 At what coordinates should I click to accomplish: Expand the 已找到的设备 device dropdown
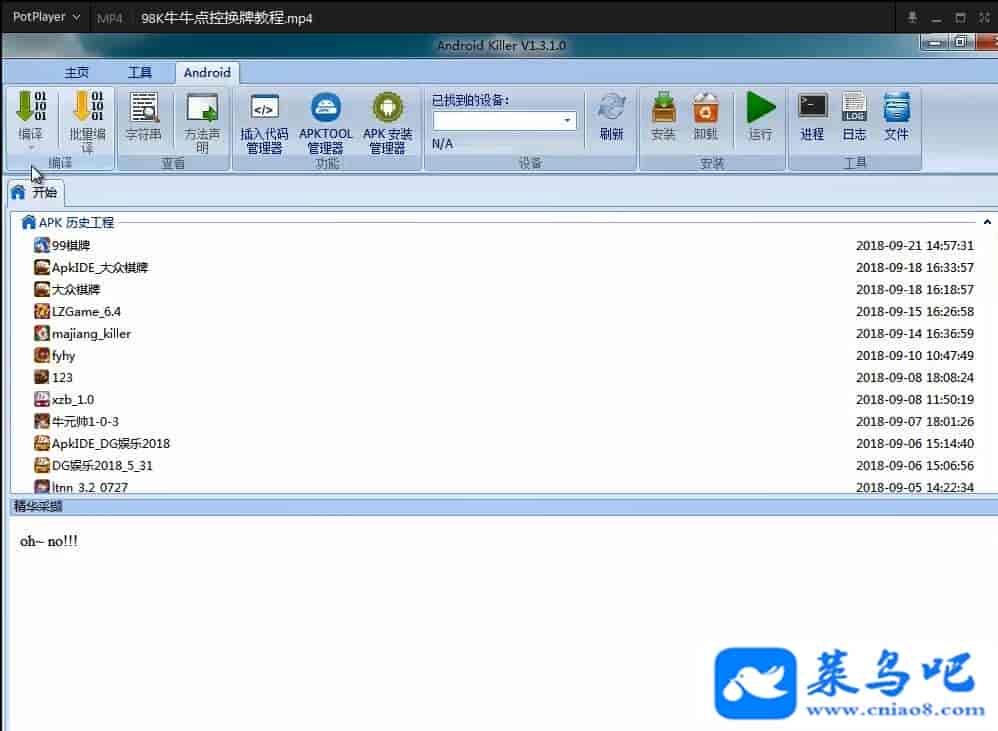[568, 121]
